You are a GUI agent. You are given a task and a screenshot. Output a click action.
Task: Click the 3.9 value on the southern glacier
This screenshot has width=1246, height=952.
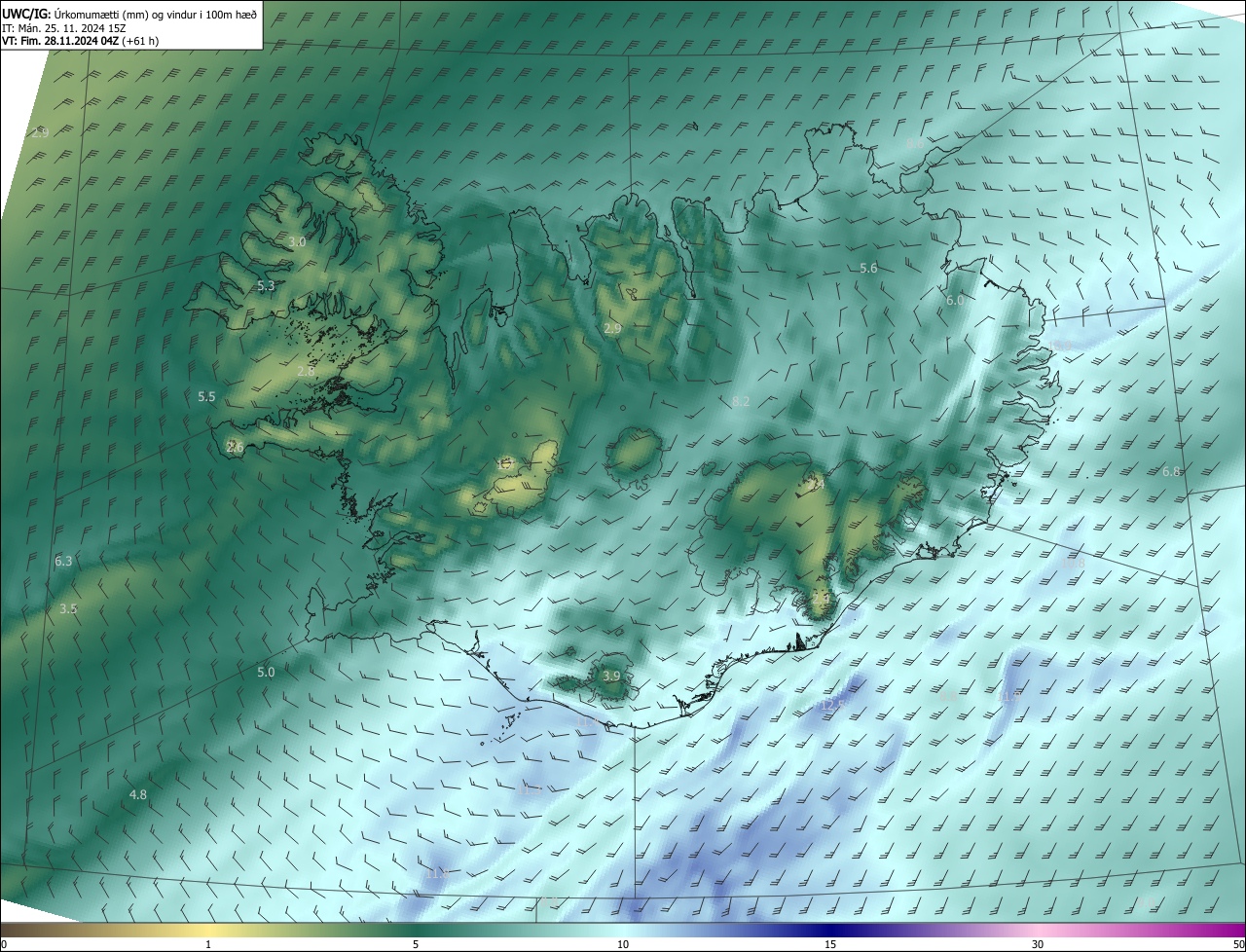click(611, 676)
